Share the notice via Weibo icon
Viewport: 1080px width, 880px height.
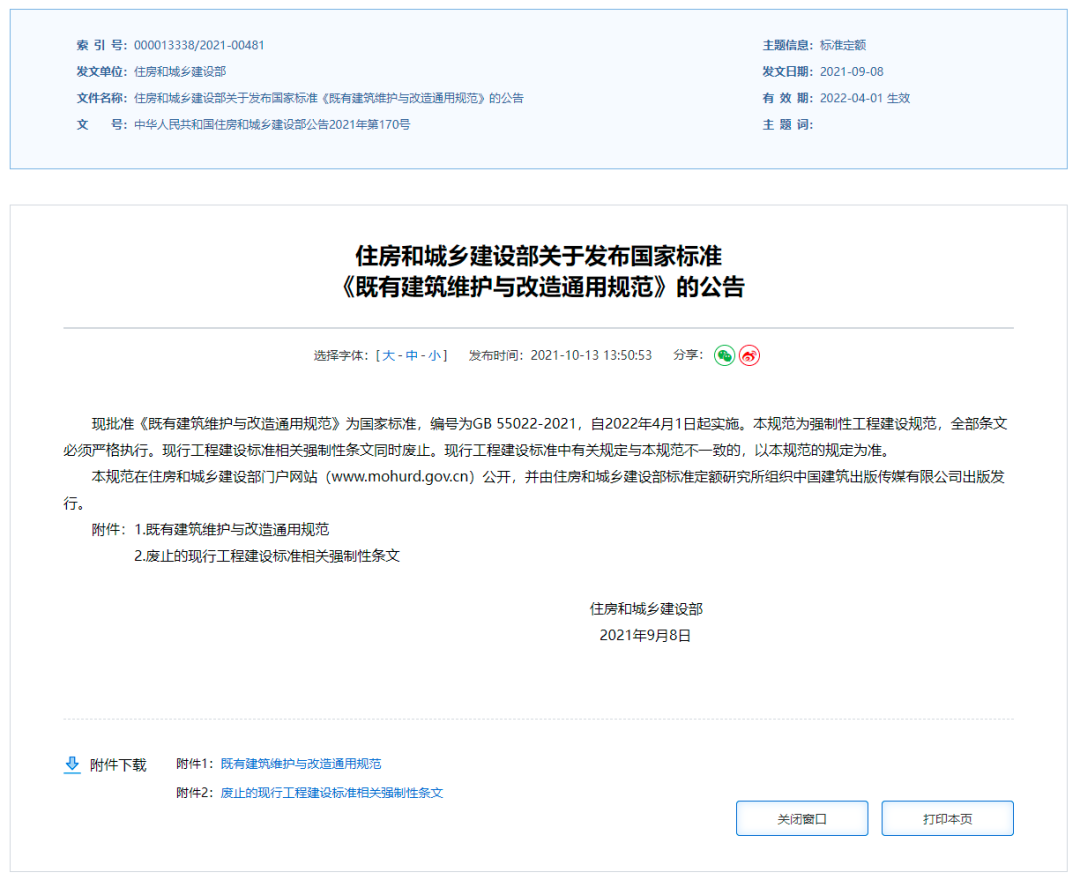pyautogui.click(x=749, y=355)
